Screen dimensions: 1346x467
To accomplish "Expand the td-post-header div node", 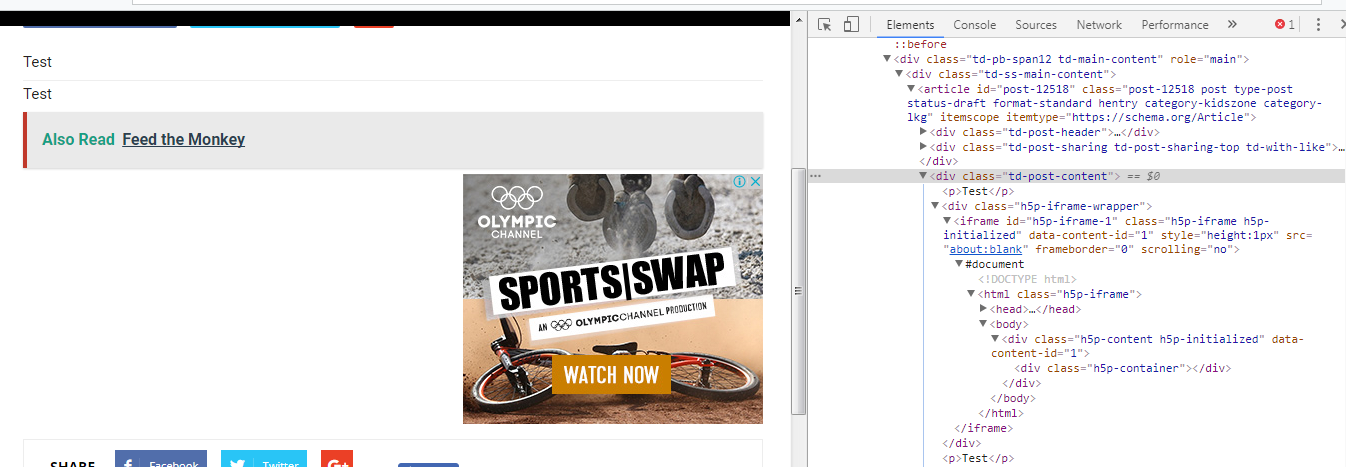I will (x=923, y=132).
